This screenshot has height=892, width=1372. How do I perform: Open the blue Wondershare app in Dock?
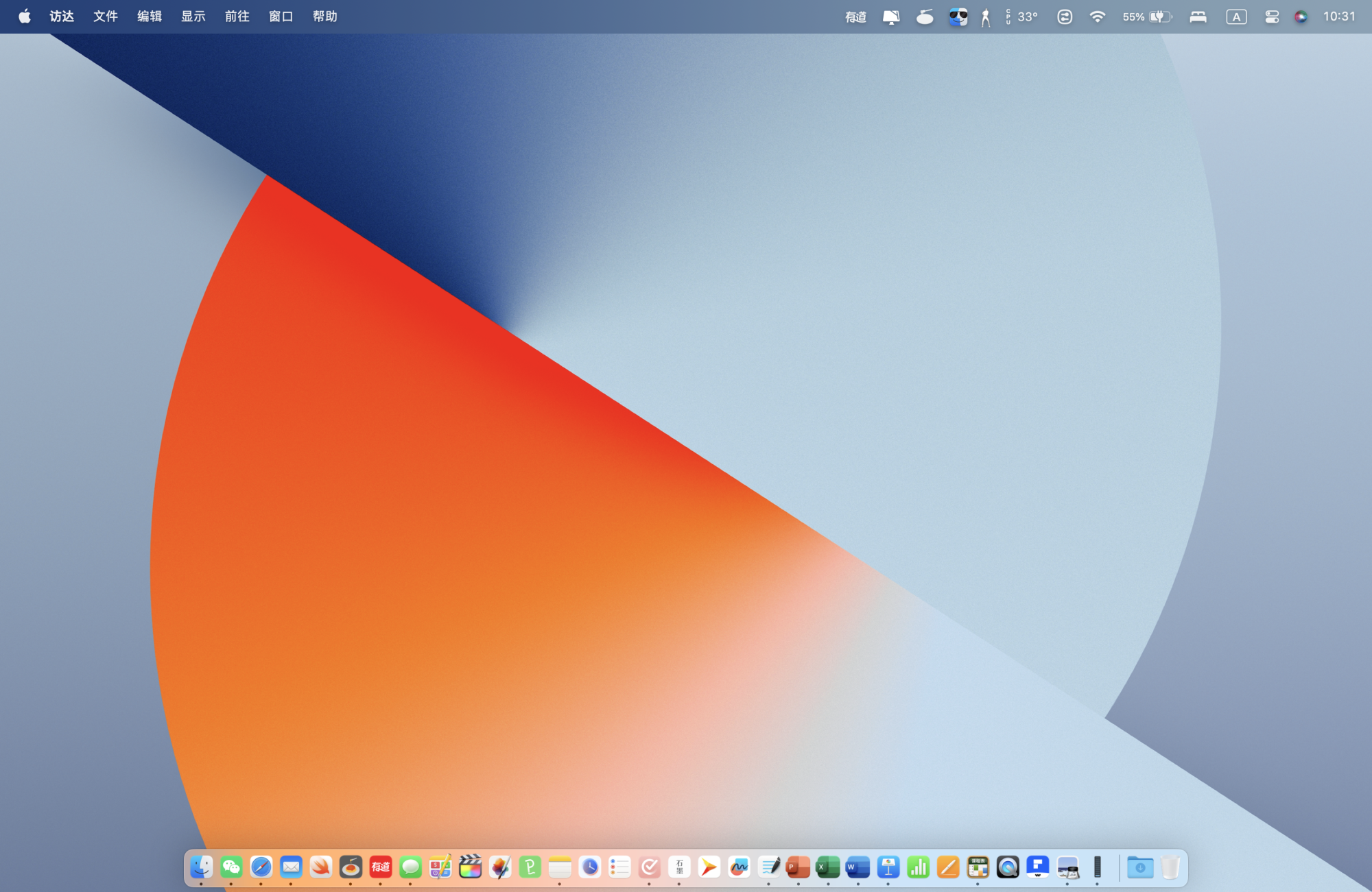pos(1038,867)
